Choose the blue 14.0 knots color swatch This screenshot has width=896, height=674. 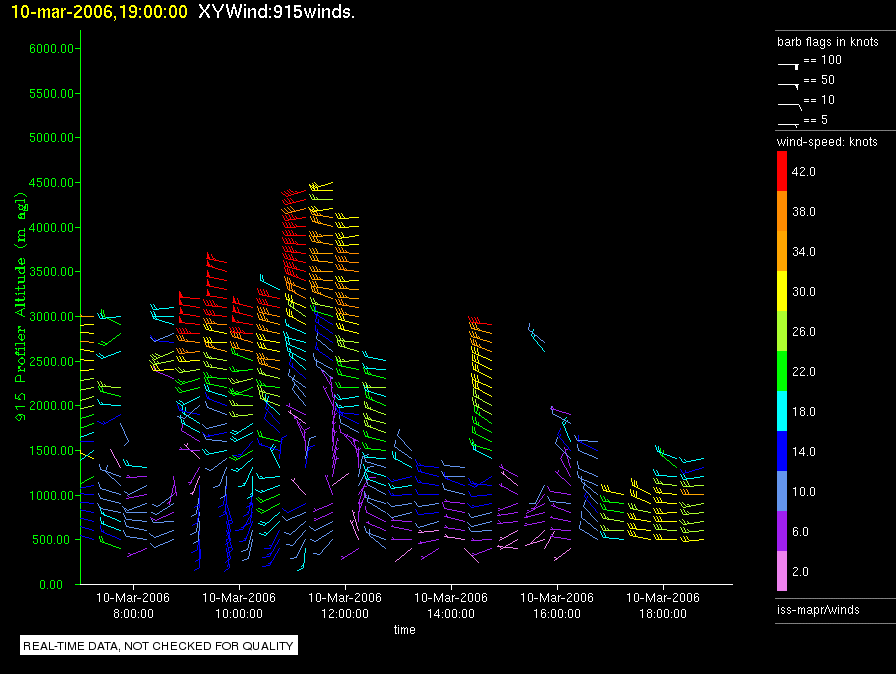click(x=783, y=452)
